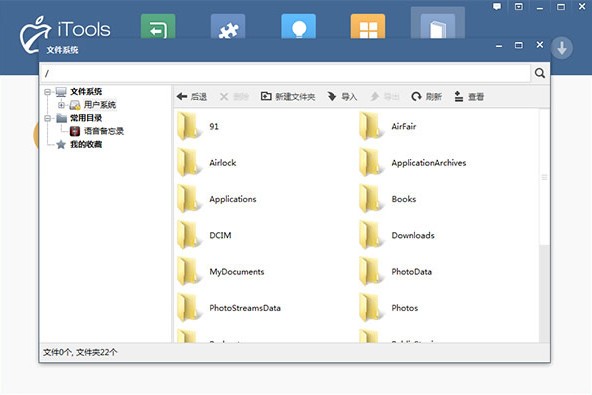Click the disabled delete X button
The height and width of the screenshot is (395, 592).
pos(234,97)
